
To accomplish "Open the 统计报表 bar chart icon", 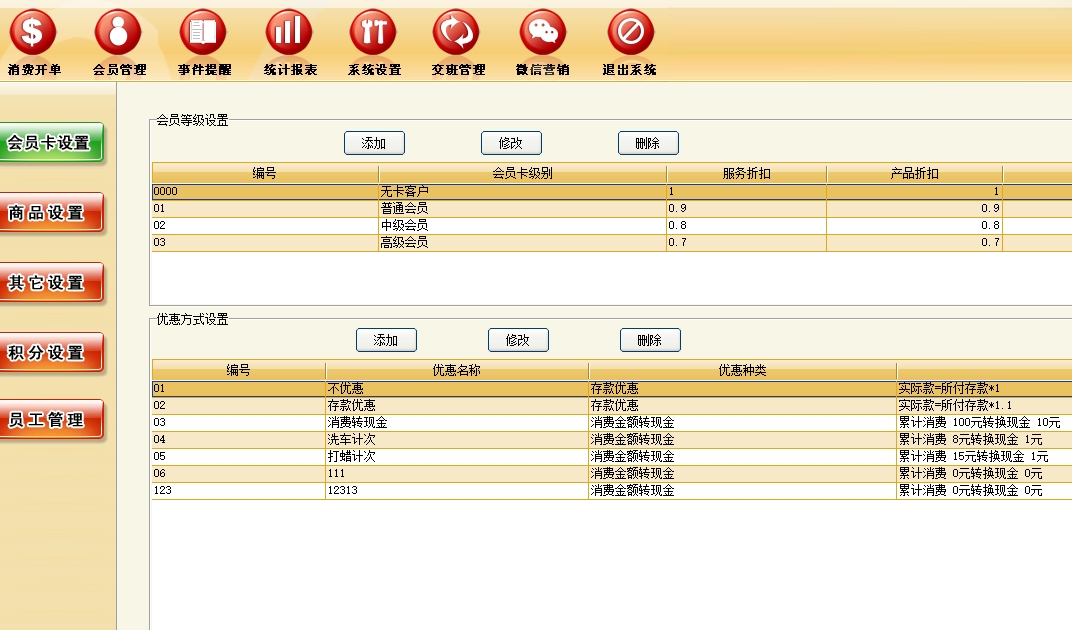I will (289, 33).
